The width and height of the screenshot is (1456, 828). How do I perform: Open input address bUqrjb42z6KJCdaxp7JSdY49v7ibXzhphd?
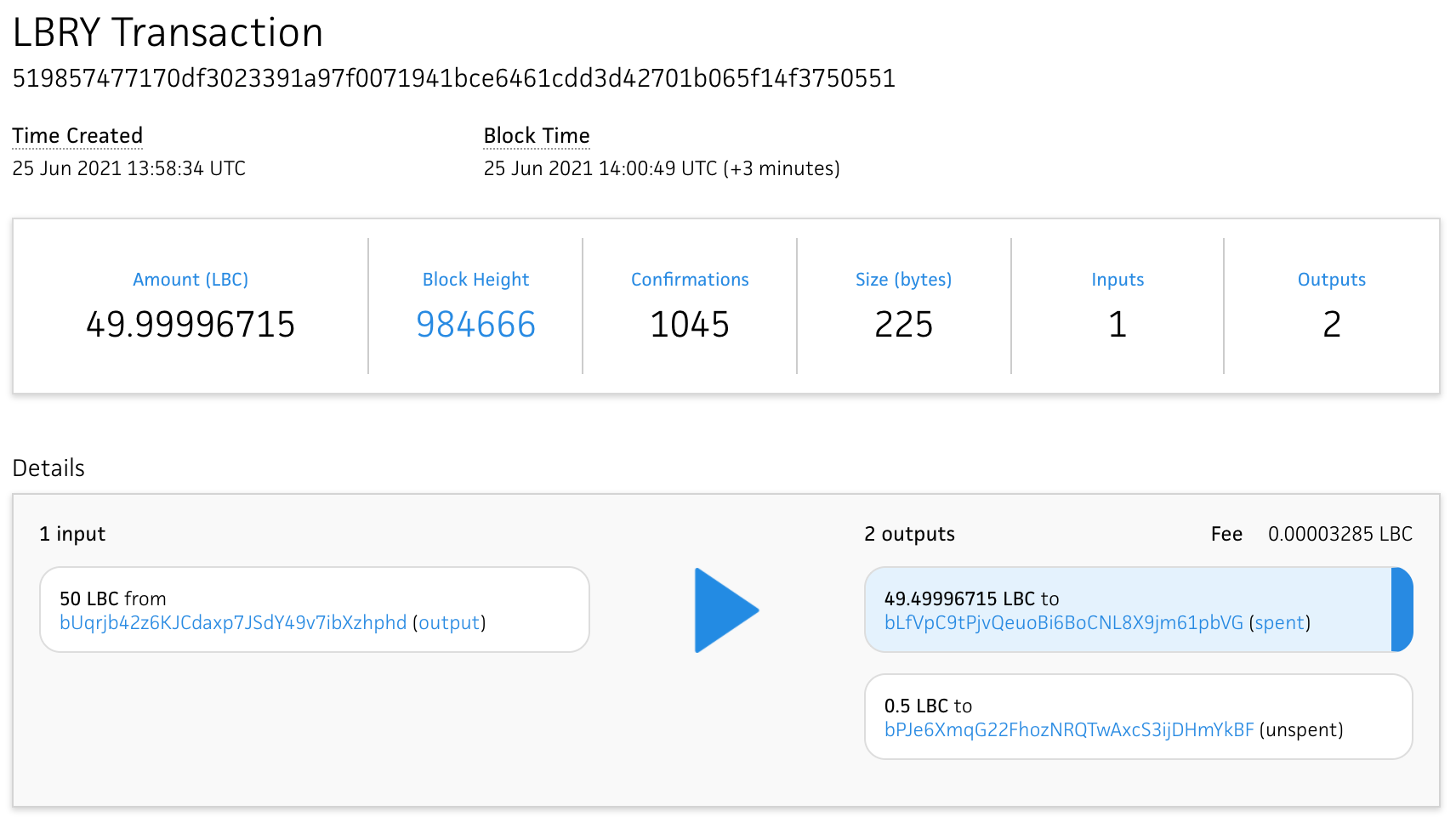pyautogui.click(x=233, y=623)
